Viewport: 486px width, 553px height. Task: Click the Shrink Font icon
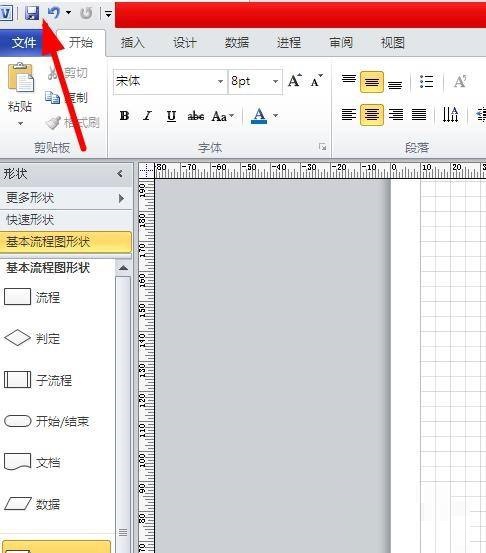pyautogui.click(x=316, y=81)
